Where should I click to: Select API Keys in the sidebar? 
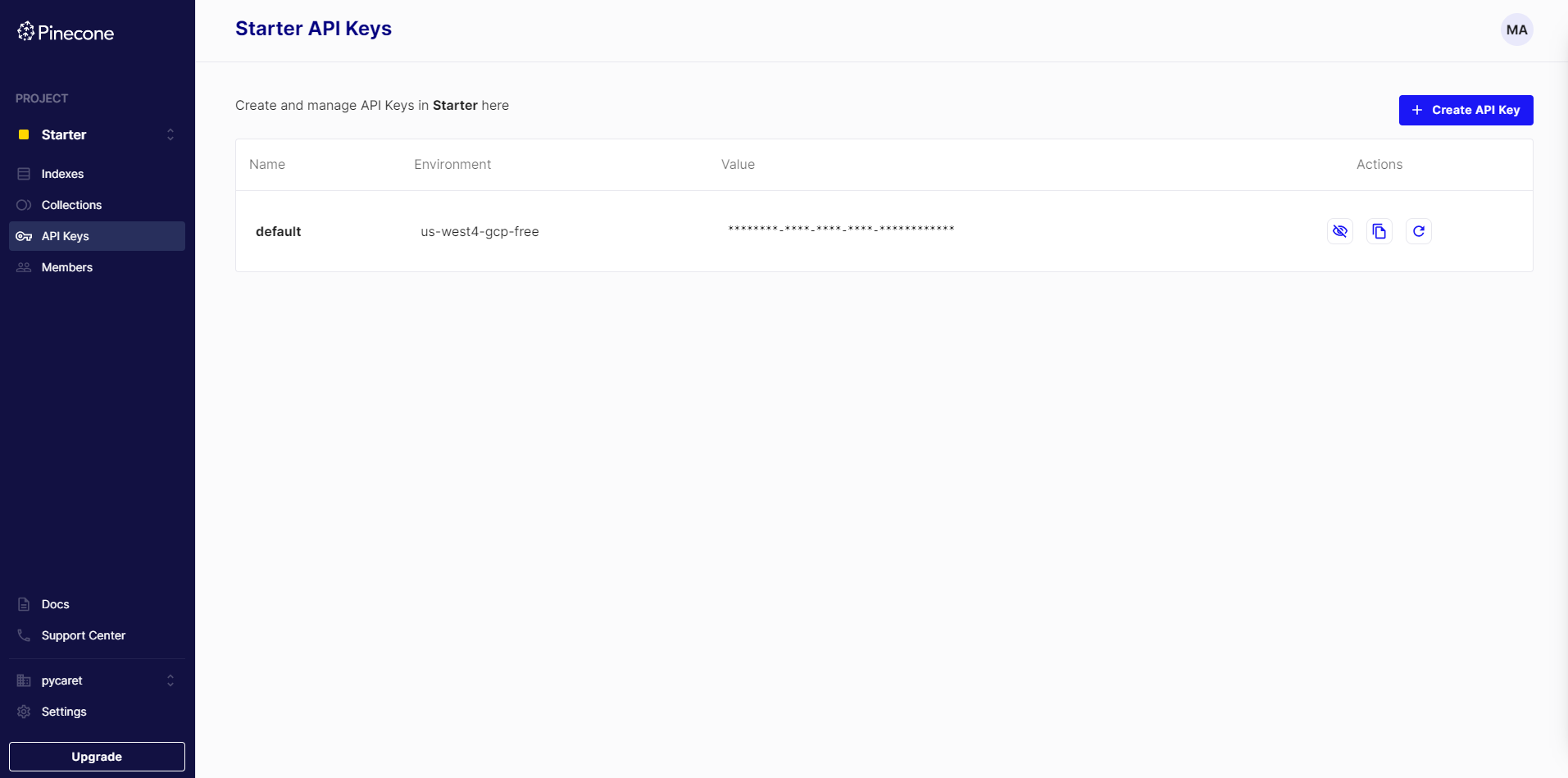pos(97,236)
